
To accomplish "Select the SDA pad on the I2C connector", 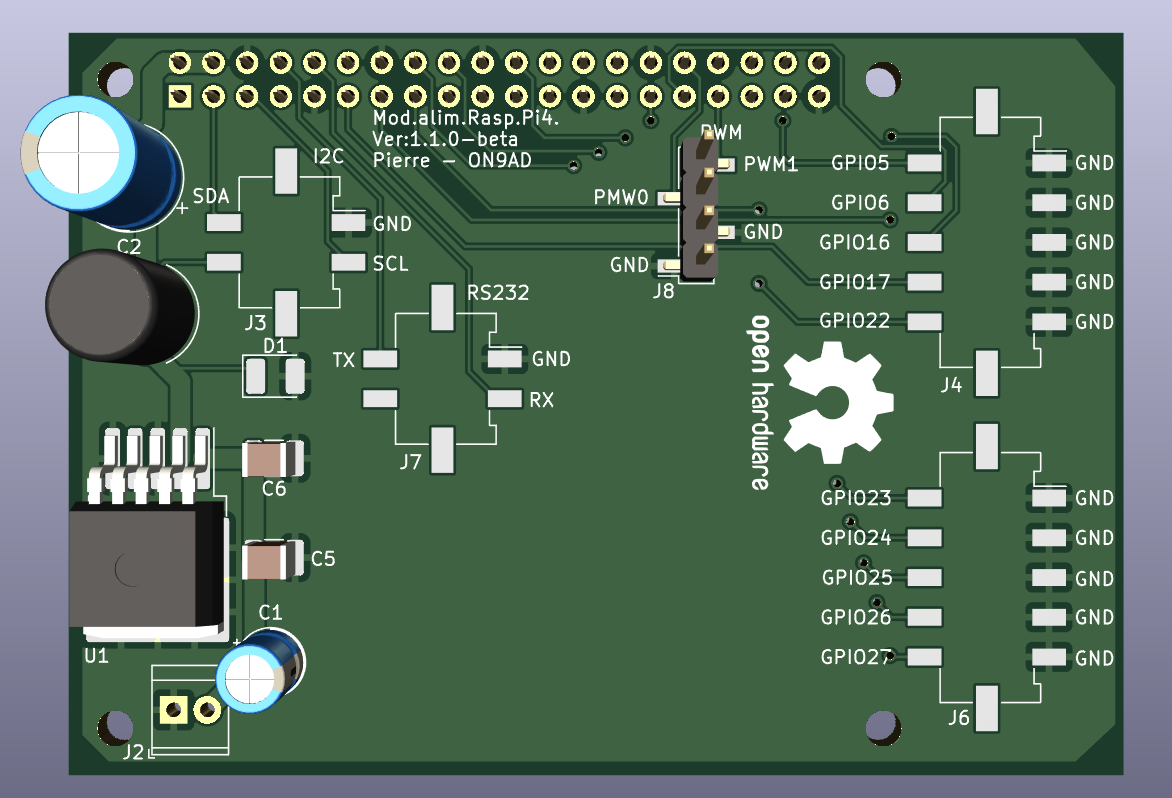I will point(224,222).
